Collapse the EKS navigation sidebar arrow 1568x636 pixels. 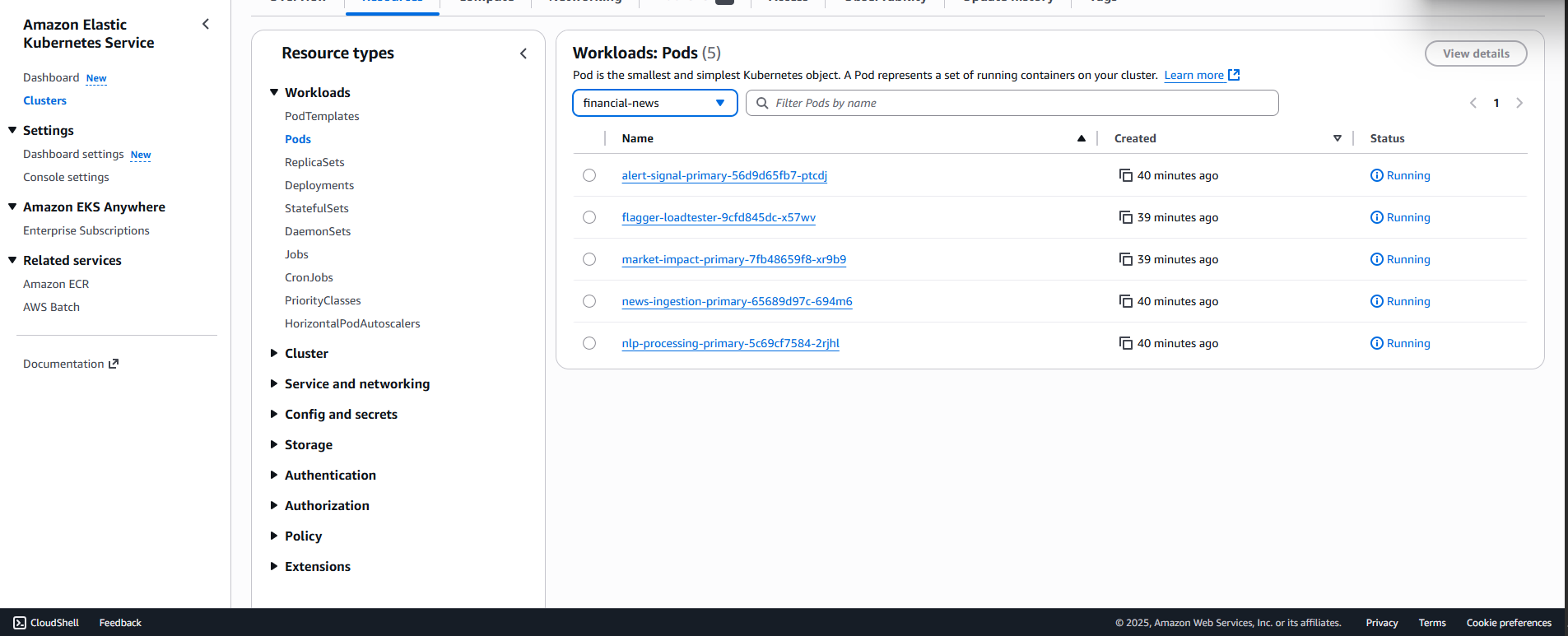point(206,24)
